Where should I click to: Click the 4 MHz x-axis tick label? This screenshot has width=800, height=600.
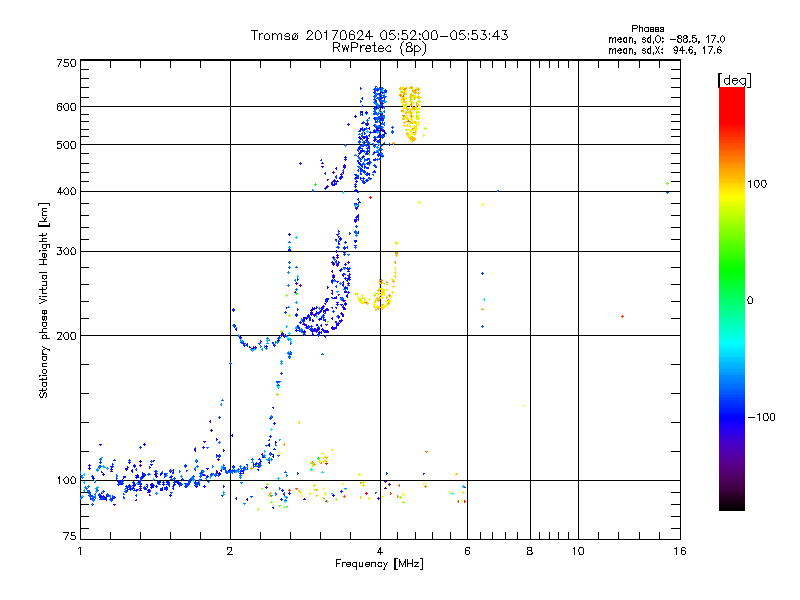[x=380, y=551]
